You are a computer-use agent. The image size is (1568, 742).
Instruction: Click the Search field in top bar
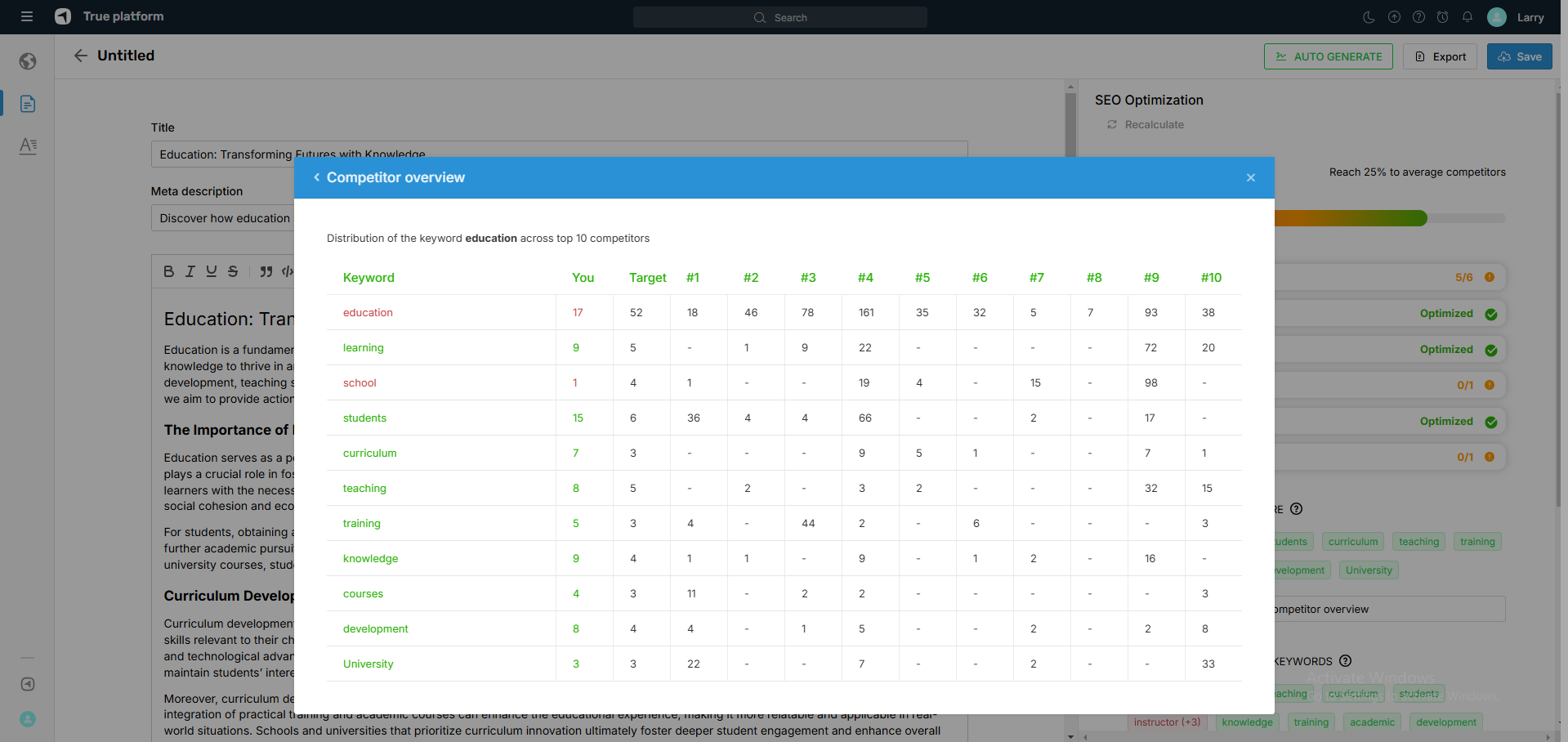(780, 17)
